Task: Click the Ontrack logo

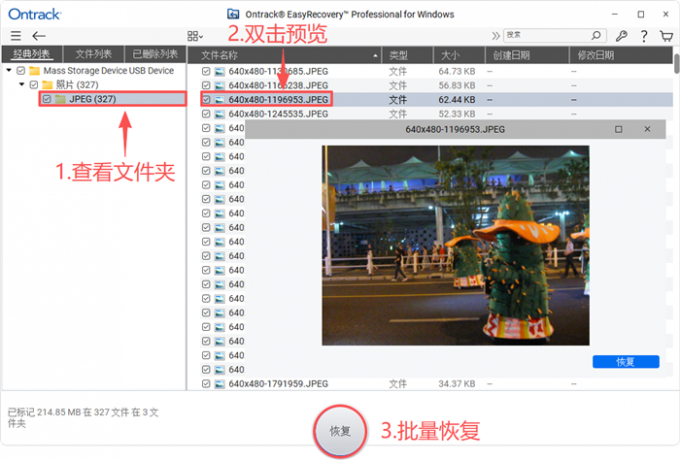Action: [35, 14]
